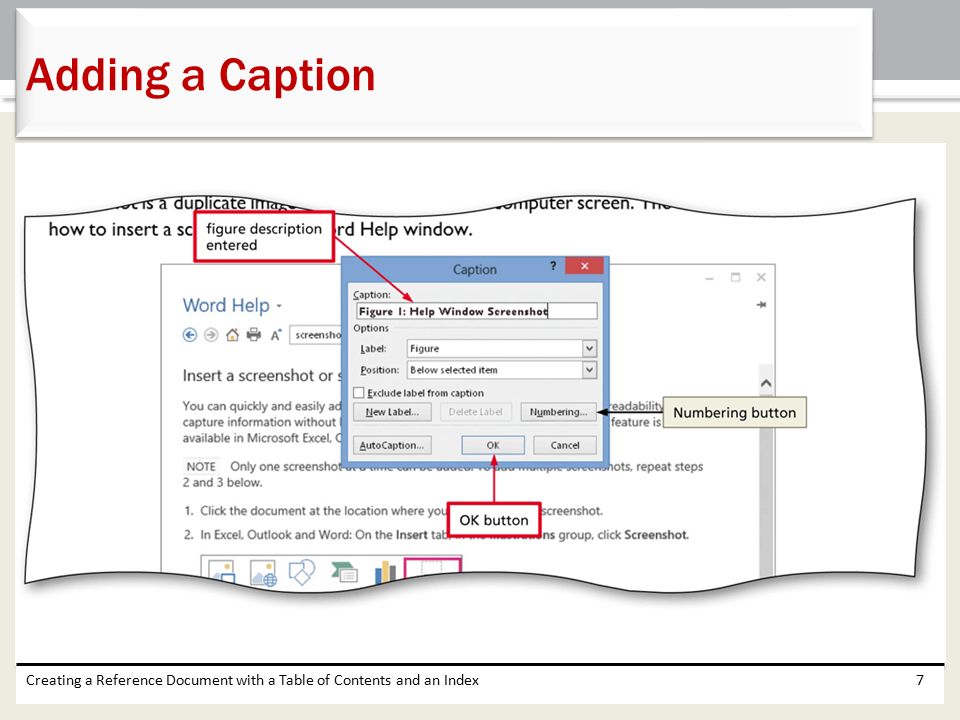Open the Position dropdown showing Below selected item
This screenshot has height=720, width=960.
(588, 370)
